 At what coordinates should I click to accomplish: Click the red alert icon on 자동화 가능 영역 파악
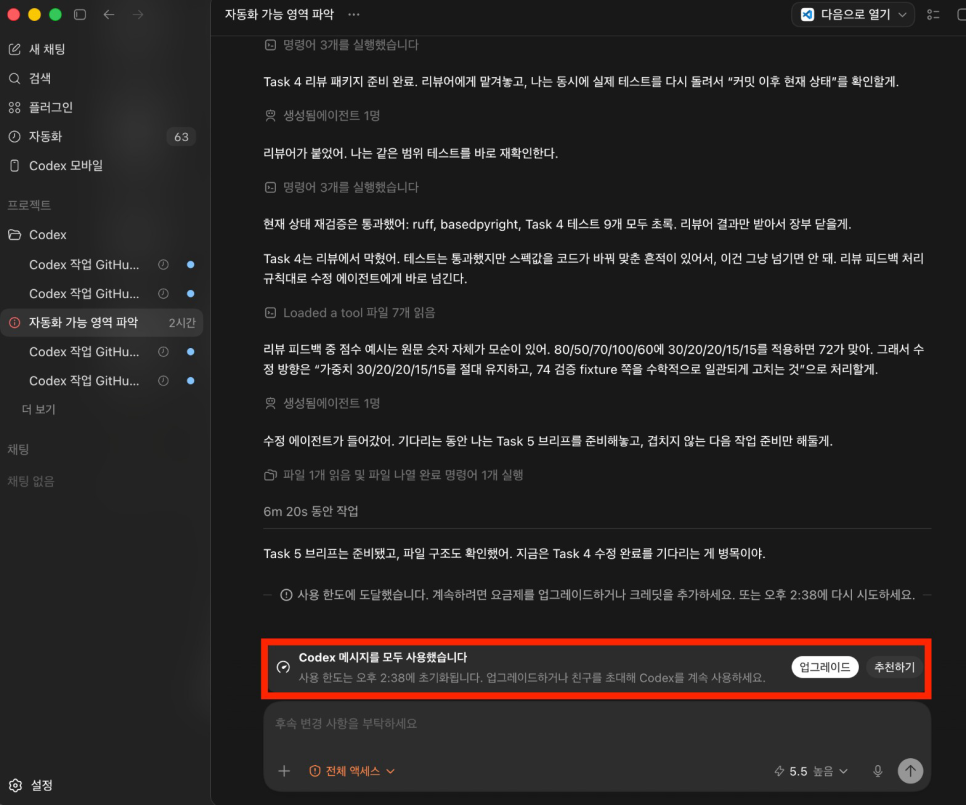(x=14, y=323)
